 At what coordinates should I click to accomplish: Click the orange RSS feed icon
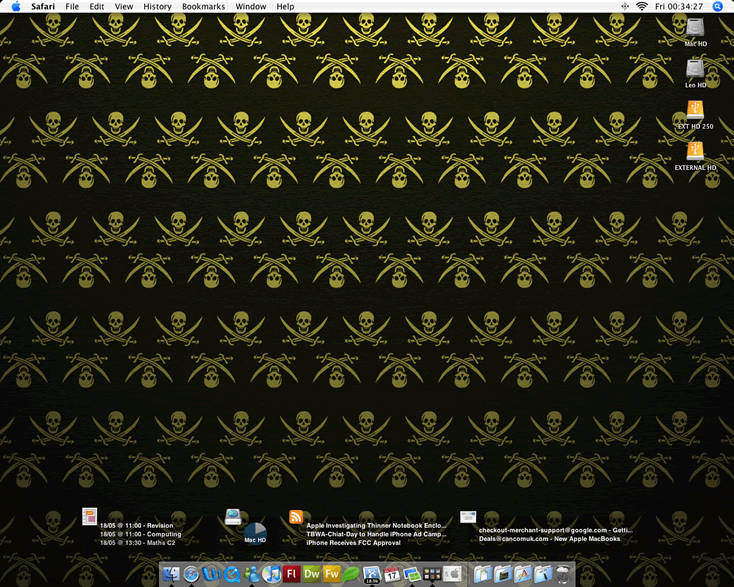tap(296, 516)
